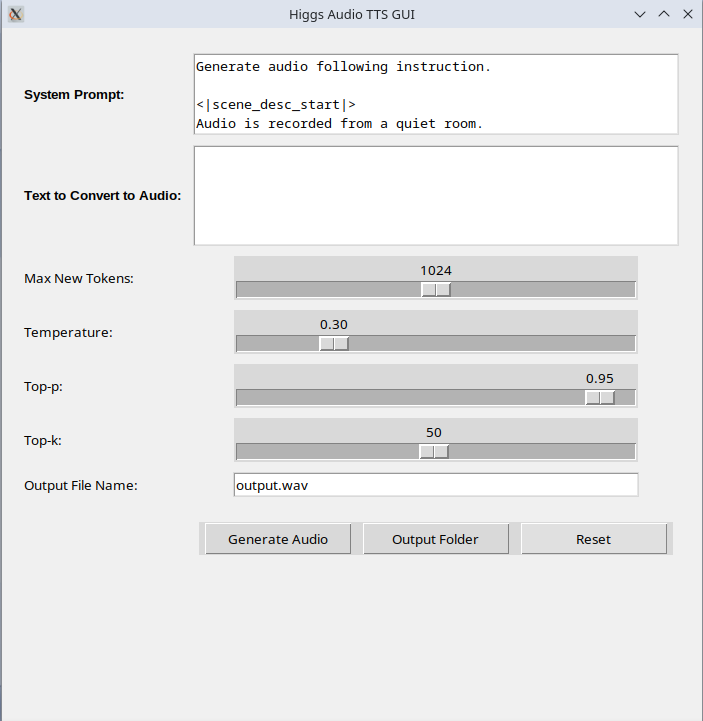The image size is (703, 721).
Task: Click the Top-p slider handle
Action: pos(600,397)
